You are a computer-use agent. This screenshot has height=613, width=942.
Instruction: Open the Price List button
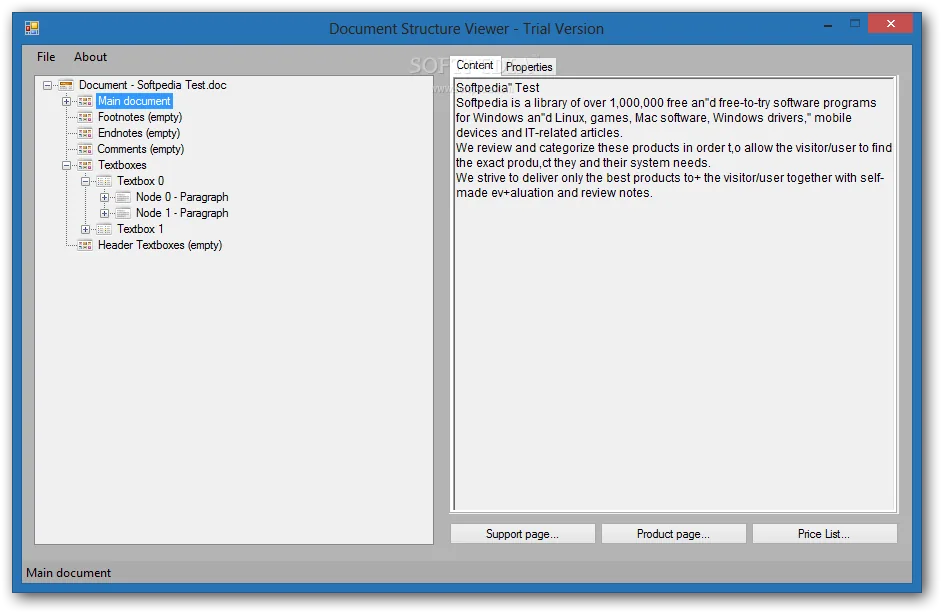click(x=824, y=534)
